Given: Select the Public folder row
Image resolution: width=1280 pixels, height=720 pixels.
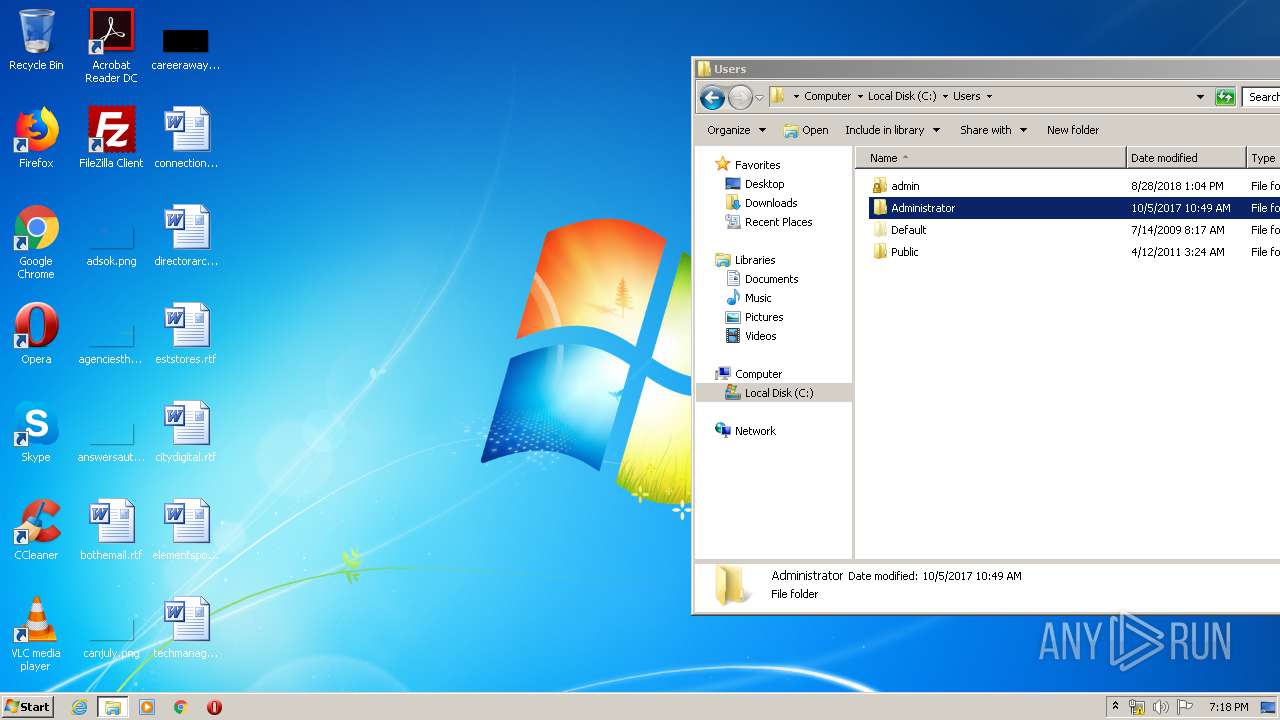Looking at the screenshot, I should coord(1074,252).
